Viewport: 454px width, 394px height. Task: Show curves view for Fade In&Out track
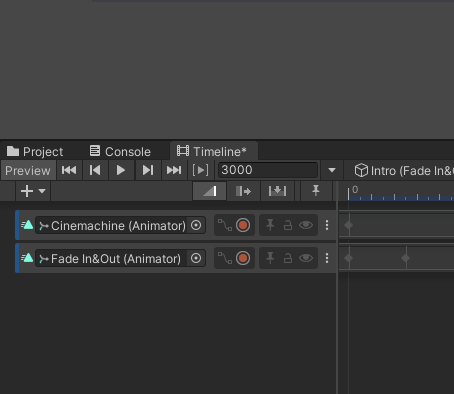tap(225, 258)
